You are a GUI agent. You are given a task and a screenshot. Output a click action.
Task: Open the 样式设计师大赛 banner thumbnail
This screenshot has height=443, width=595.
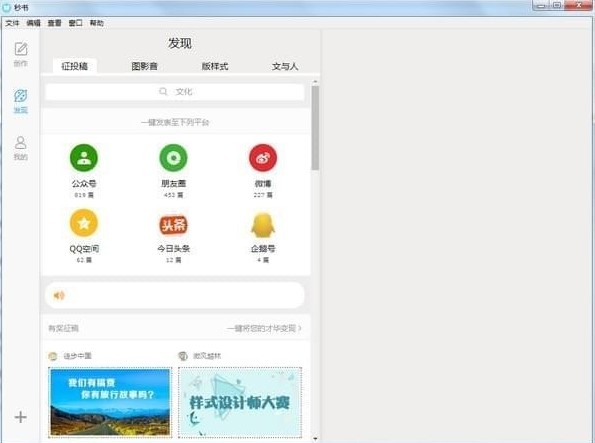pos(240,402)
